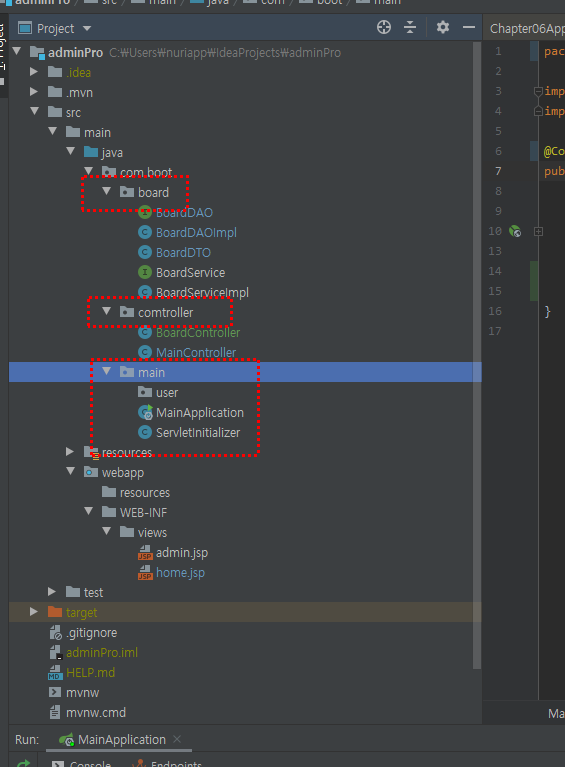Click the webapp web folder icon

(x=90, y=472)
